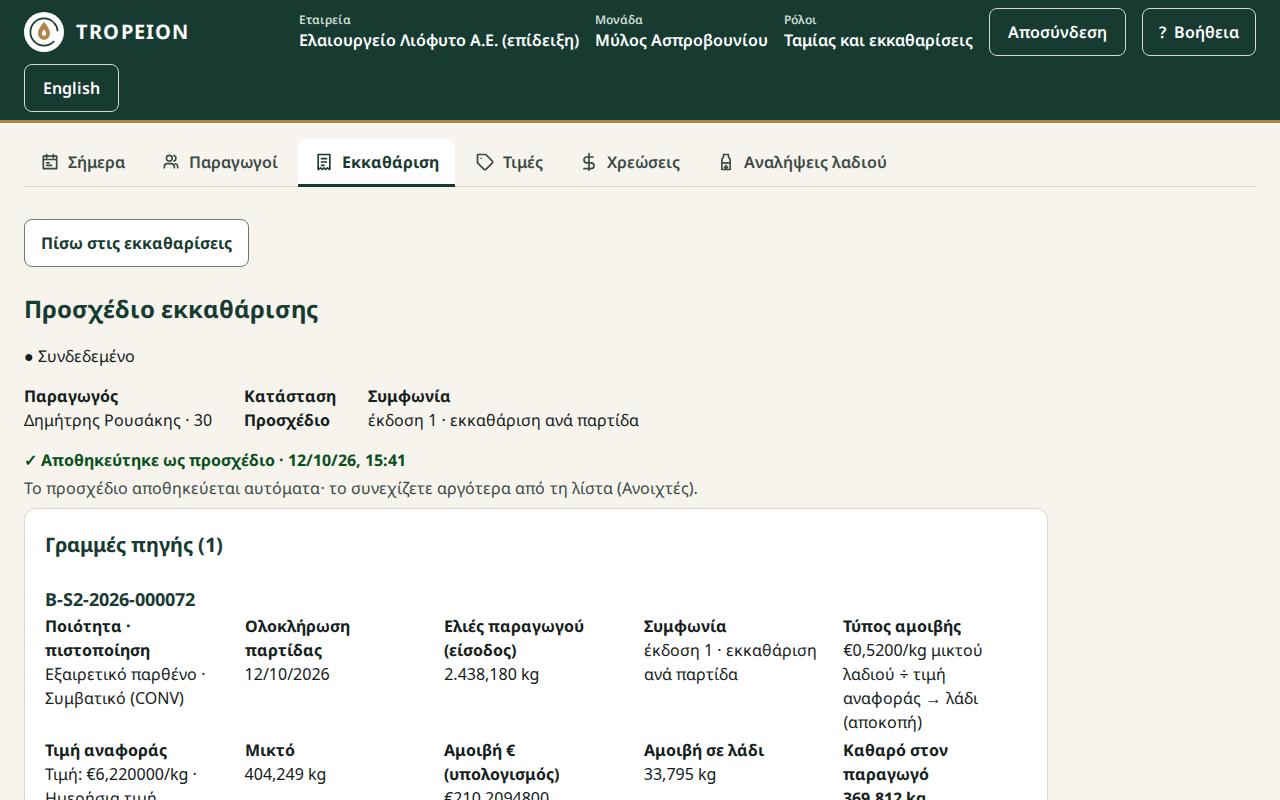This screenshot has width=1280, height=800.
Task: Click the TROPEION brand name
Action: click(x=132, y=32)
